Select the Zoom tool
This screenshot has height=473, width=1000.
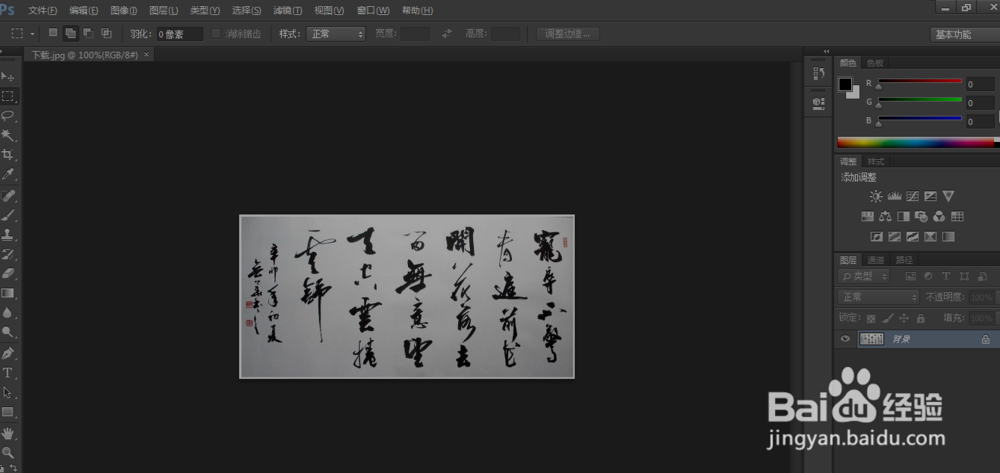point(8,453)
